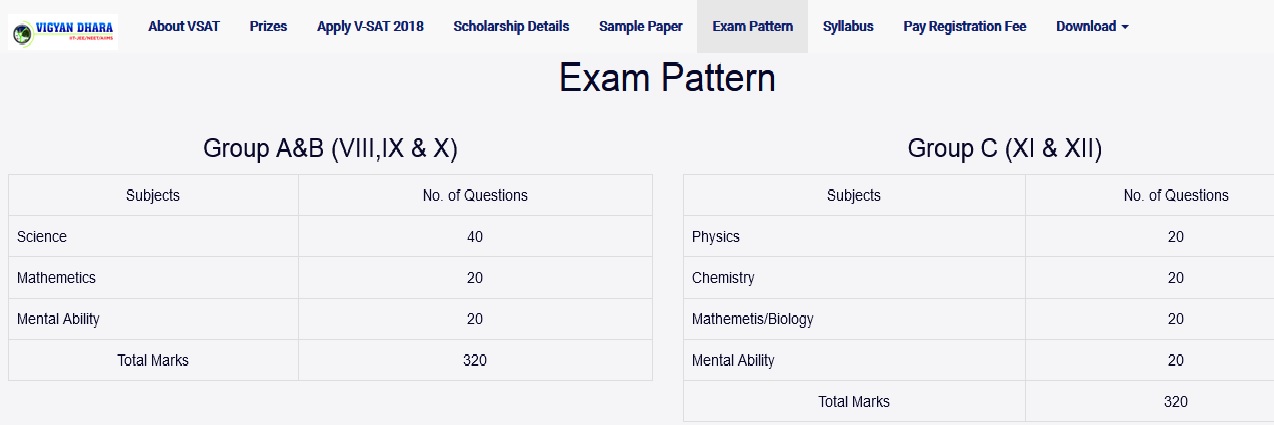Expand the Download dropdown menu
The width and height of the screenshot is (1274, 425).
pyautogui.click(x=1092, y=26)
